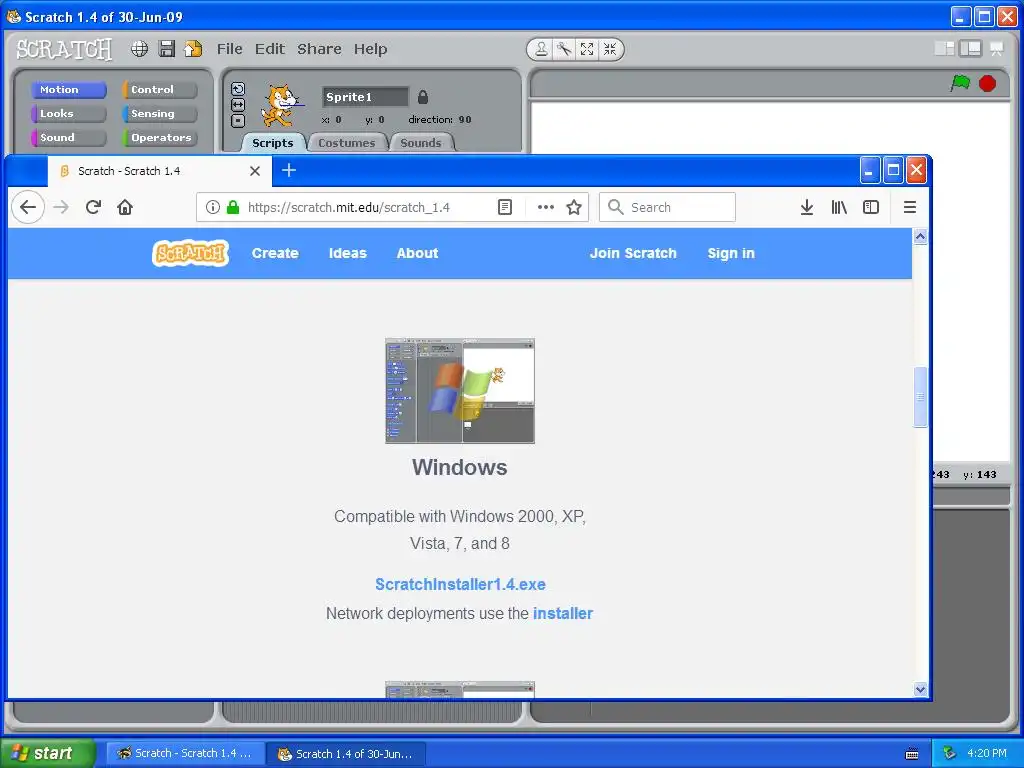
Task: Toggle the sprite lock padlock icon
Action: pyautogui.click(x=423, y=97)
